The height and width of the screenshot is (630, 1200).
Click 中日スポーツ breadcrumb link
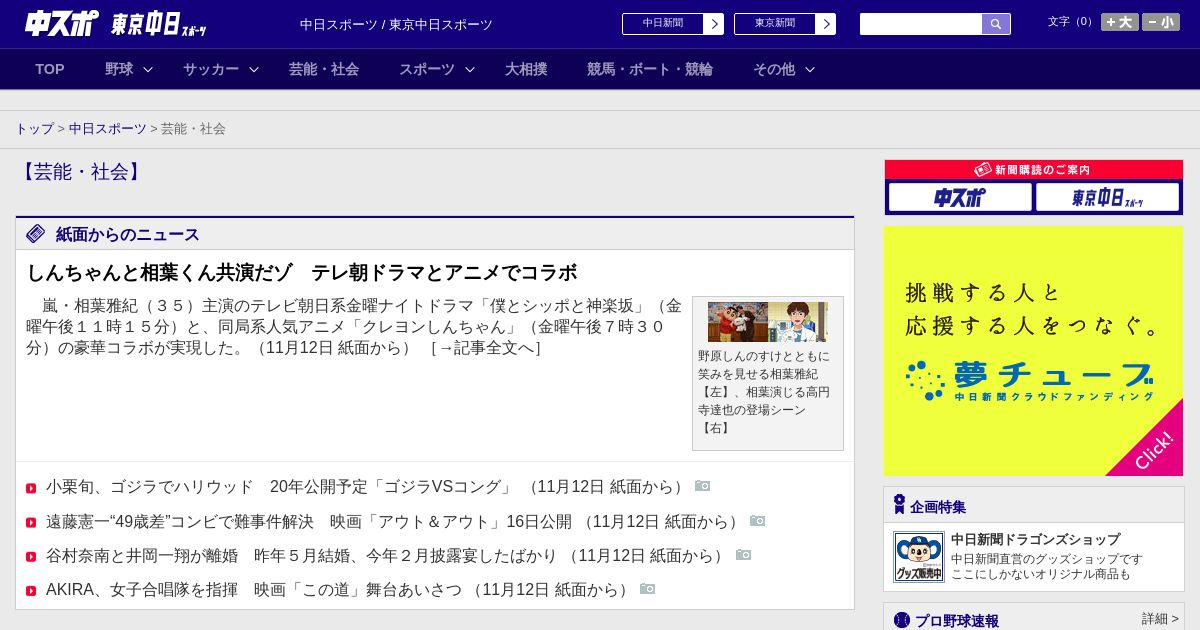[x=108, y=129]
